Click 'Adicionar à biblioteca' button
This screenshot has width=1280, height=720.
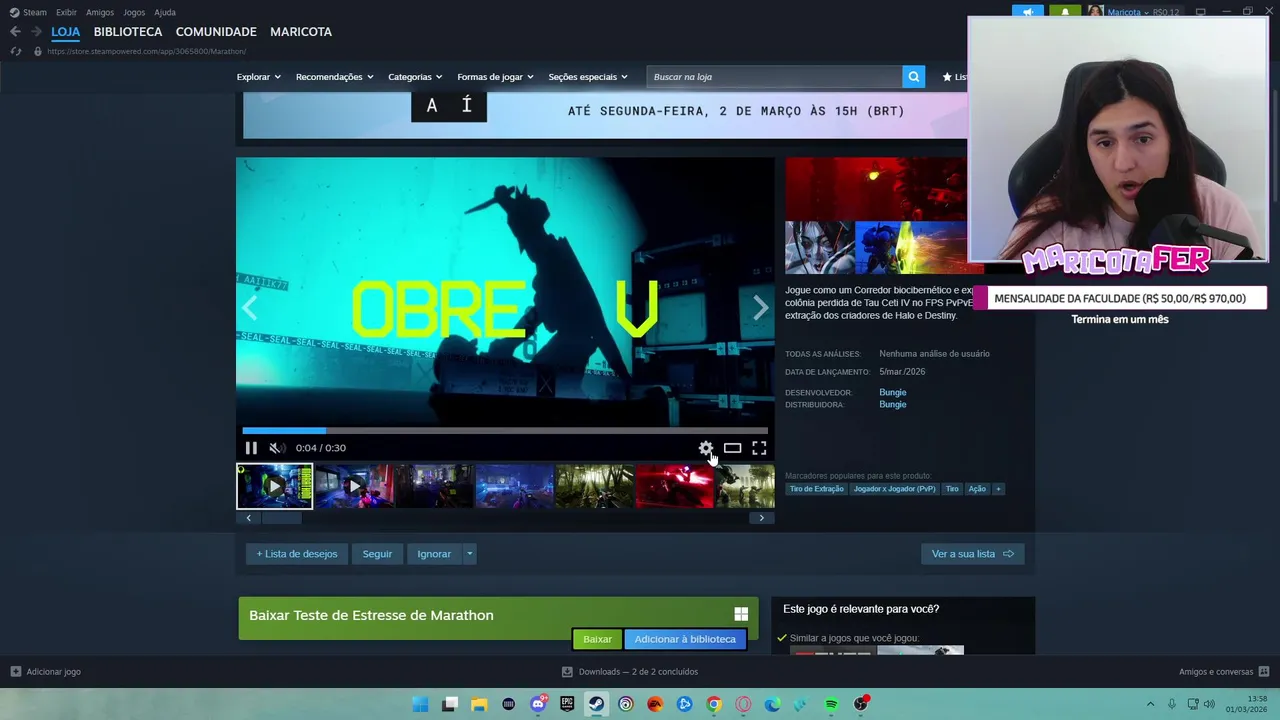685,639
